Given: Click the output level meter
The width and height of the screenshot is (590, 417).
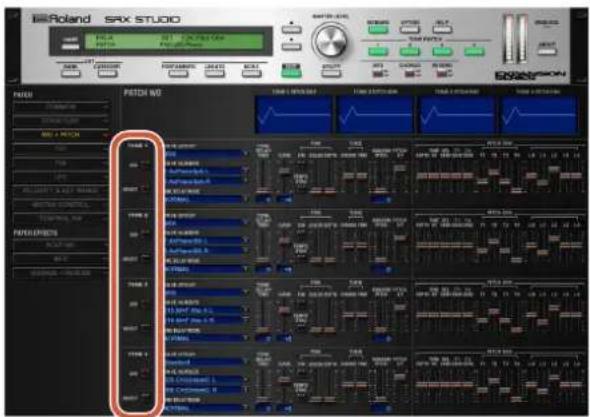Looking at the screenshot, I should pyautogui.click(x=515, y=38).
